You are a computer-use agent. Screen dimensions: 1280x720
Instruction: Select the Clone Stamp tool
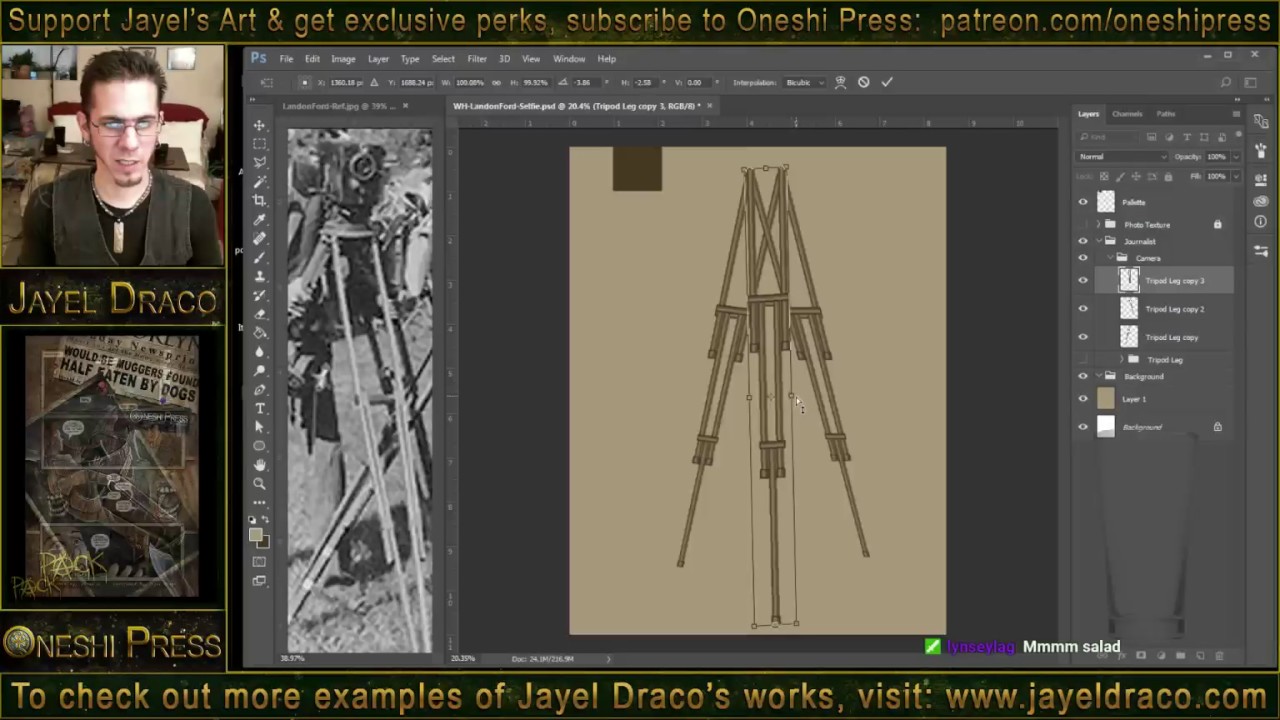coord(259,276)
